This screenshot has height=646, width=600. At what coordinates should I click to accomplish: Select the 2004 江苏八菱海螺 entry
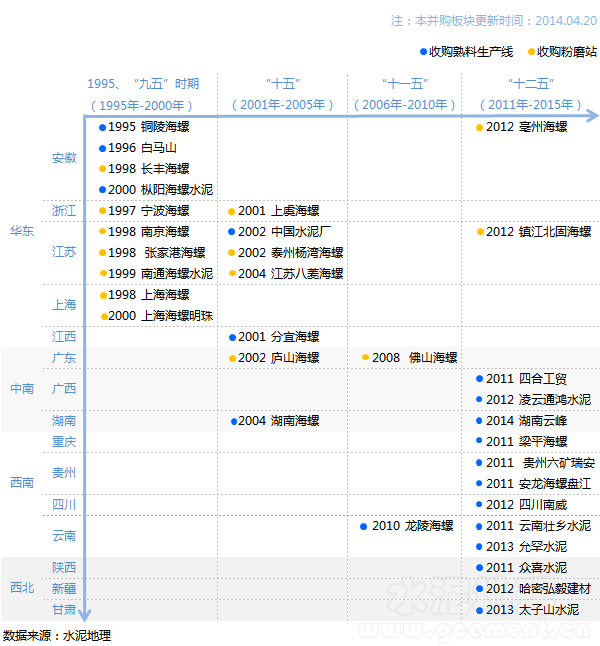click(x=286, y=274)
